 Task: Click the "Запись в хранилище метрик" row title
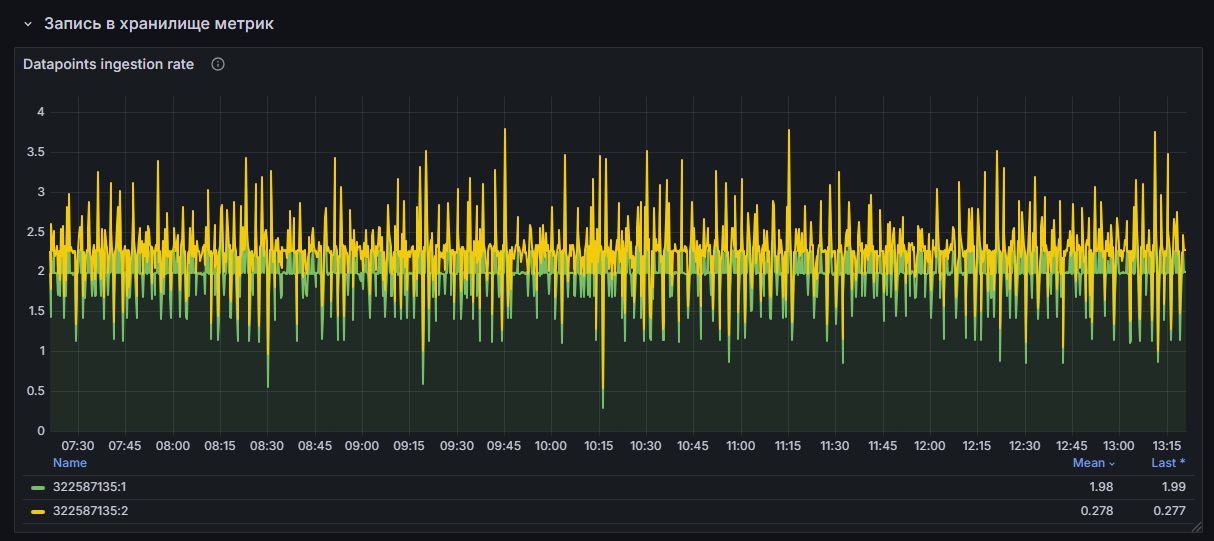pyautogui.click(x=159, y=24)
